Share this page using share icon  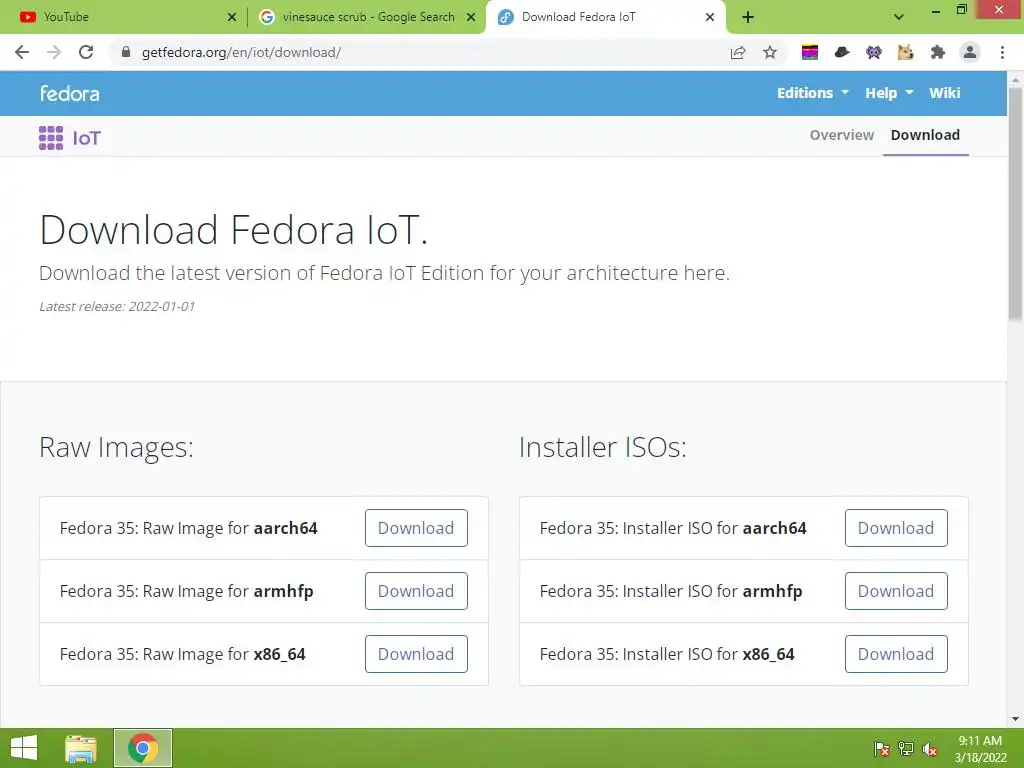[738, 52]
